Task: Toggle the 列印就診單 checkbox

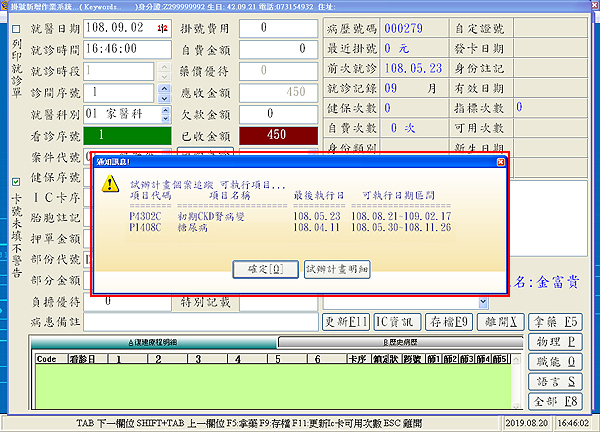Action: (x=14, y=27)
